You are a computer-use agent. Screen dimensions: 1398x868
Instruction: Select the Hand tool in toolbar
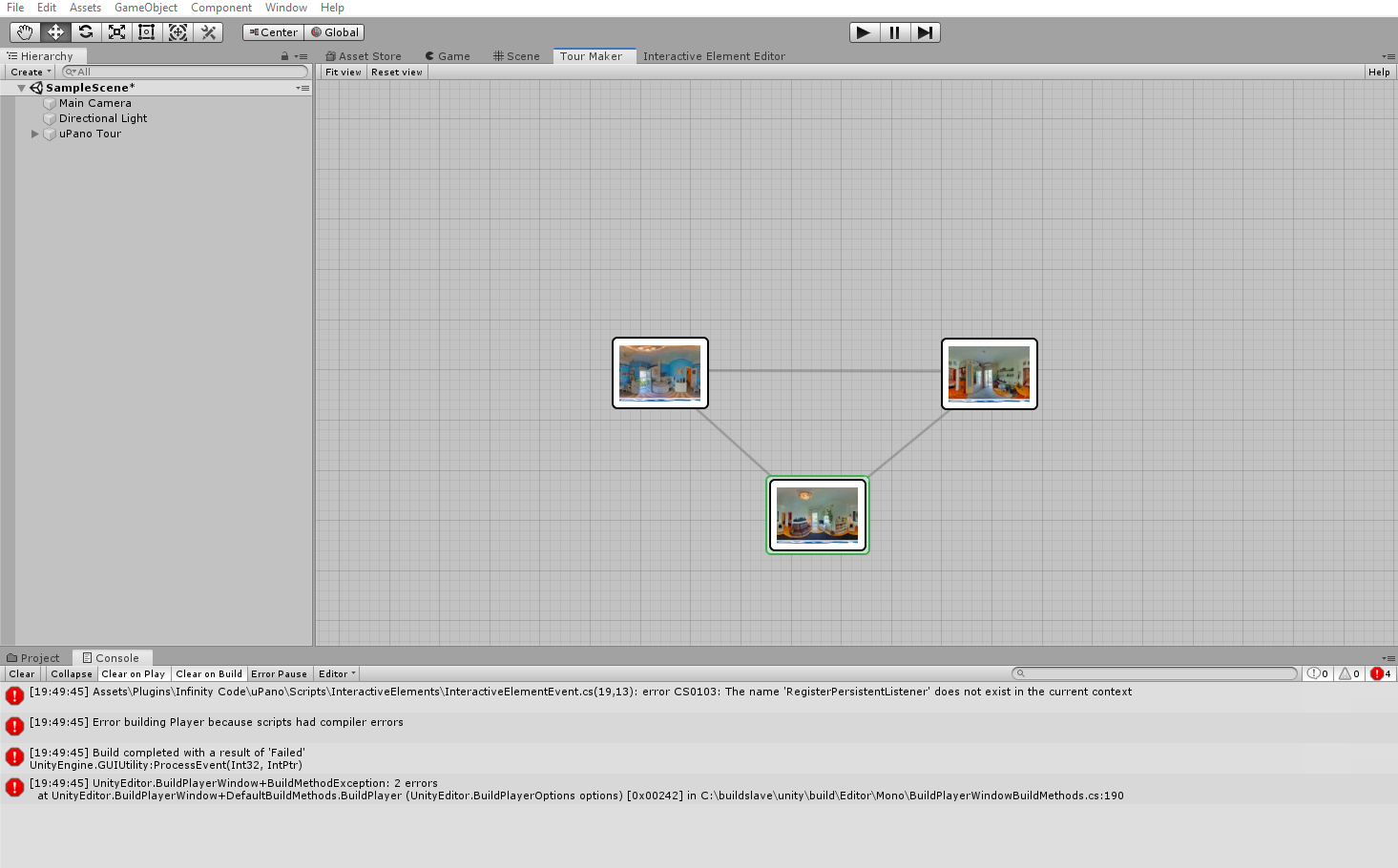pos(25,32)
